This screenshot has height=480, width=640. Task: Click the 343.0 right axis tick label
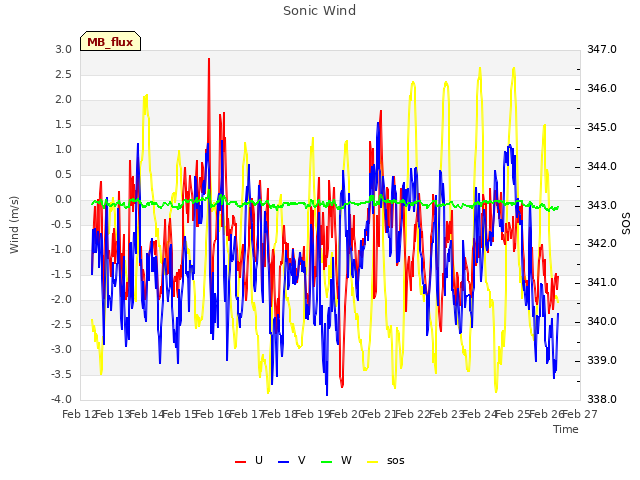tap(602, 205)
